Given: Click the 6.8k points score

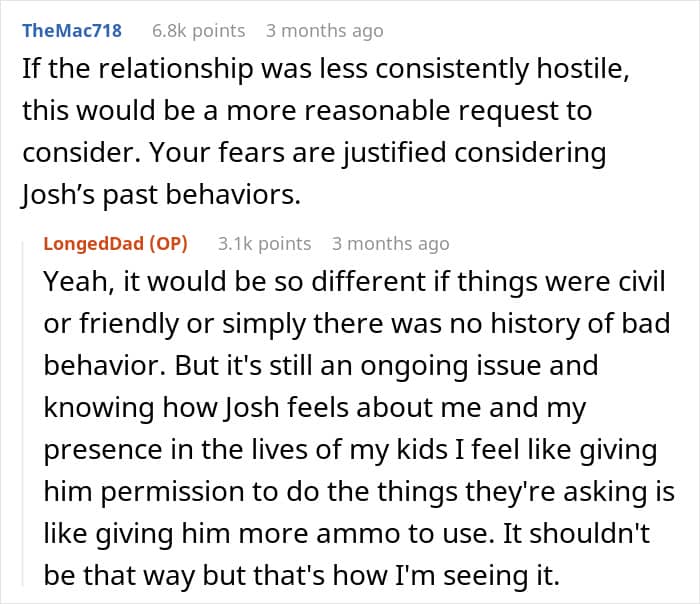Looking at the screenshot, I should coord(199,31).
